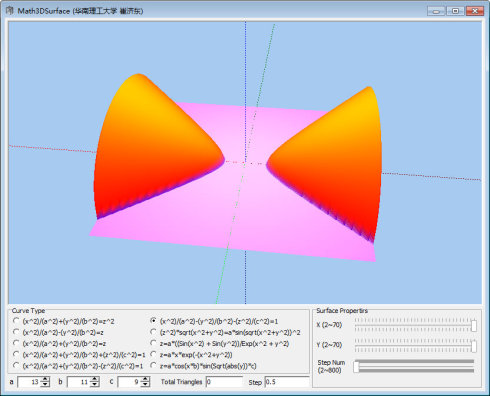490x396 pixels.
Task: Select the (z^2)*sqrt(x^2+y^2) sine surface option
Action: [225, 332]
